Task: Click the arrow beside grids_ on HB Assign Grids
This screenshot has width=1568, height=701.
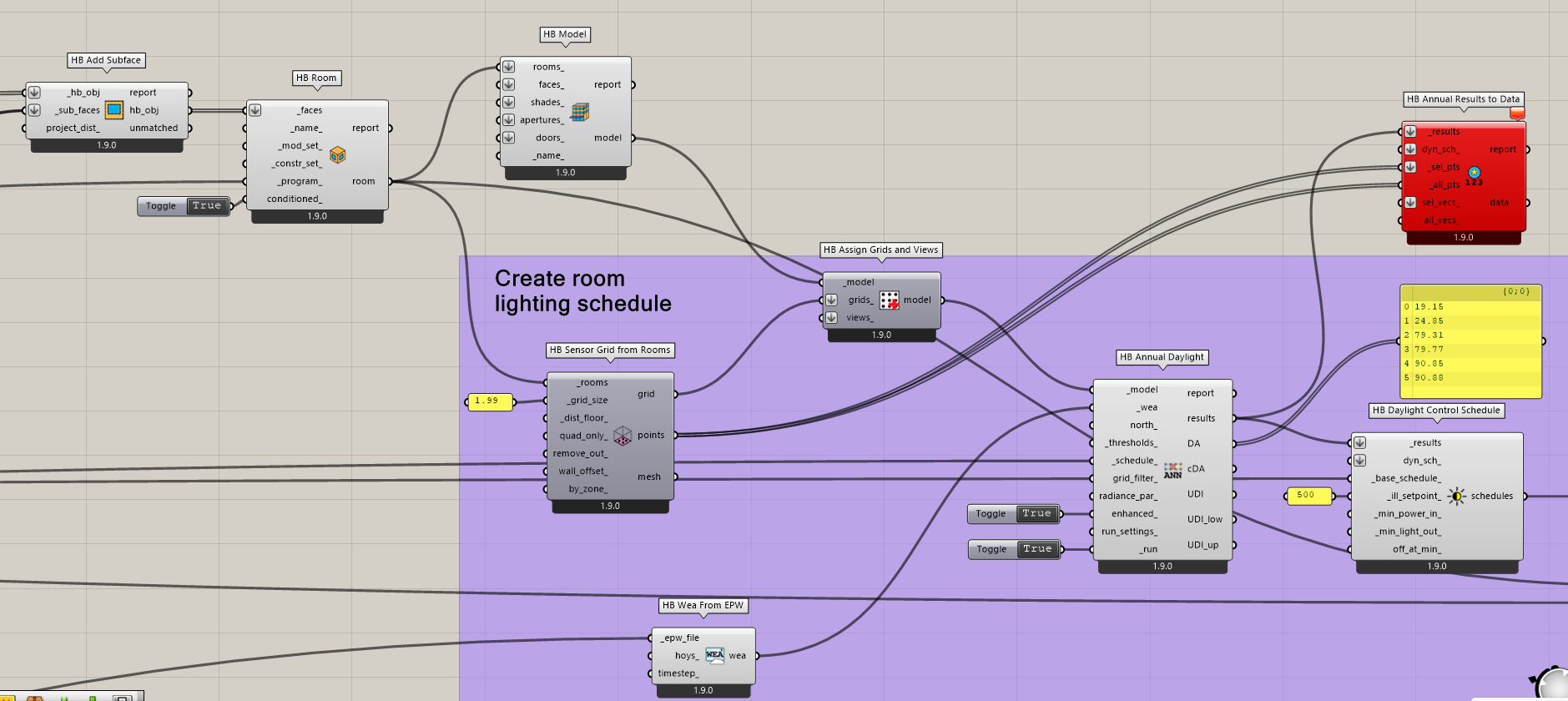Action: click(x=831, y=300)
